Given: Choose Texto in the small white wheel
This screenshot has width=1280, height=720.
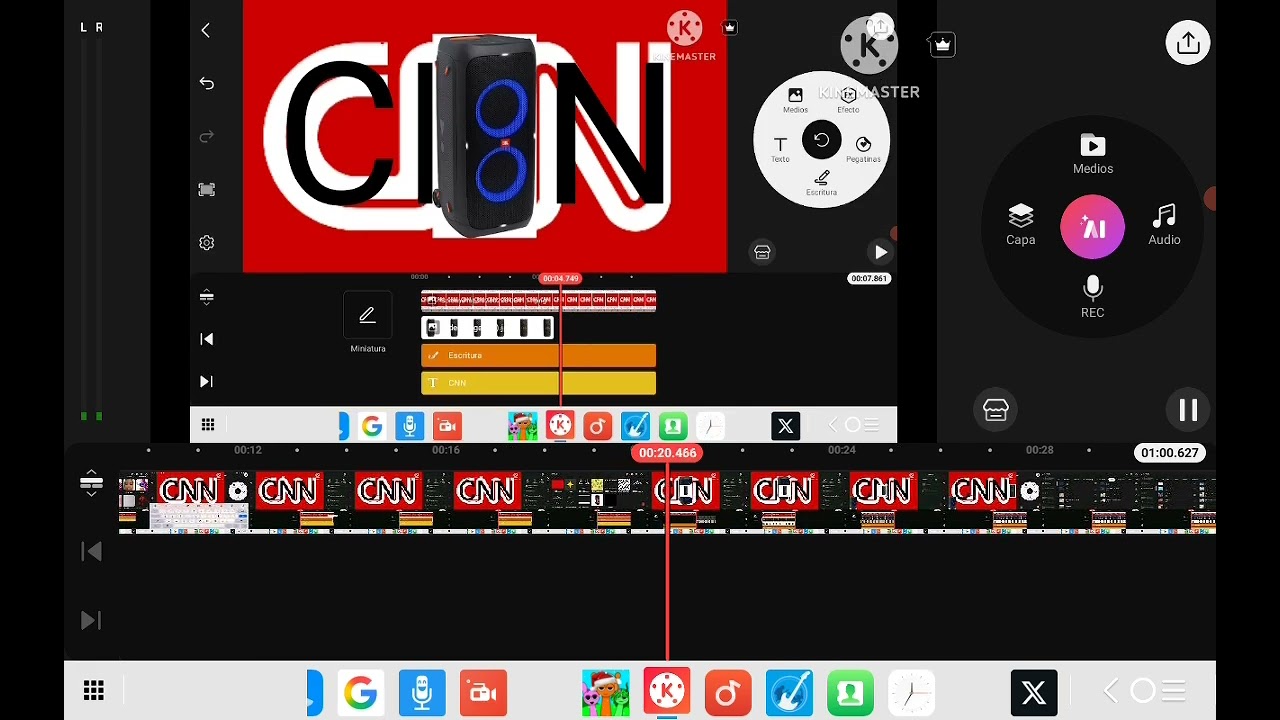Looking at the screenshot, I should 780,150.
